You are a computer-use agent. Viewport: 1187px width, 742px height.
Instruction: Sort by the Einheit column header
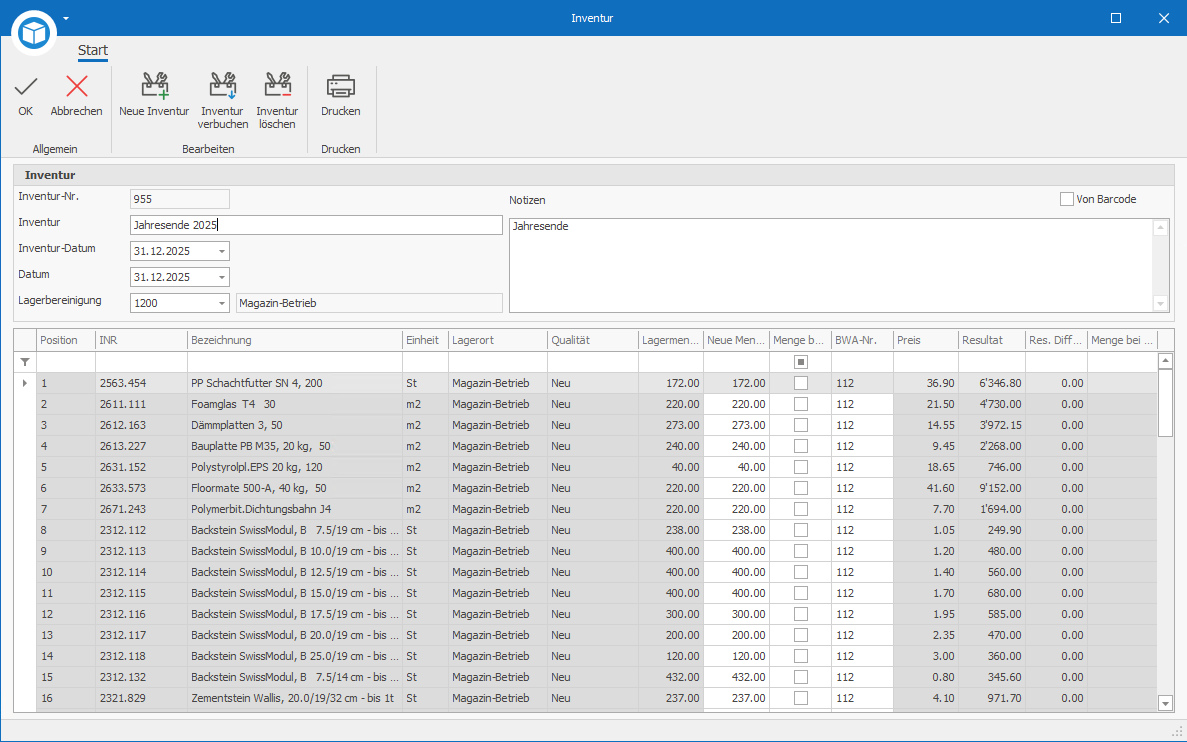425,341
